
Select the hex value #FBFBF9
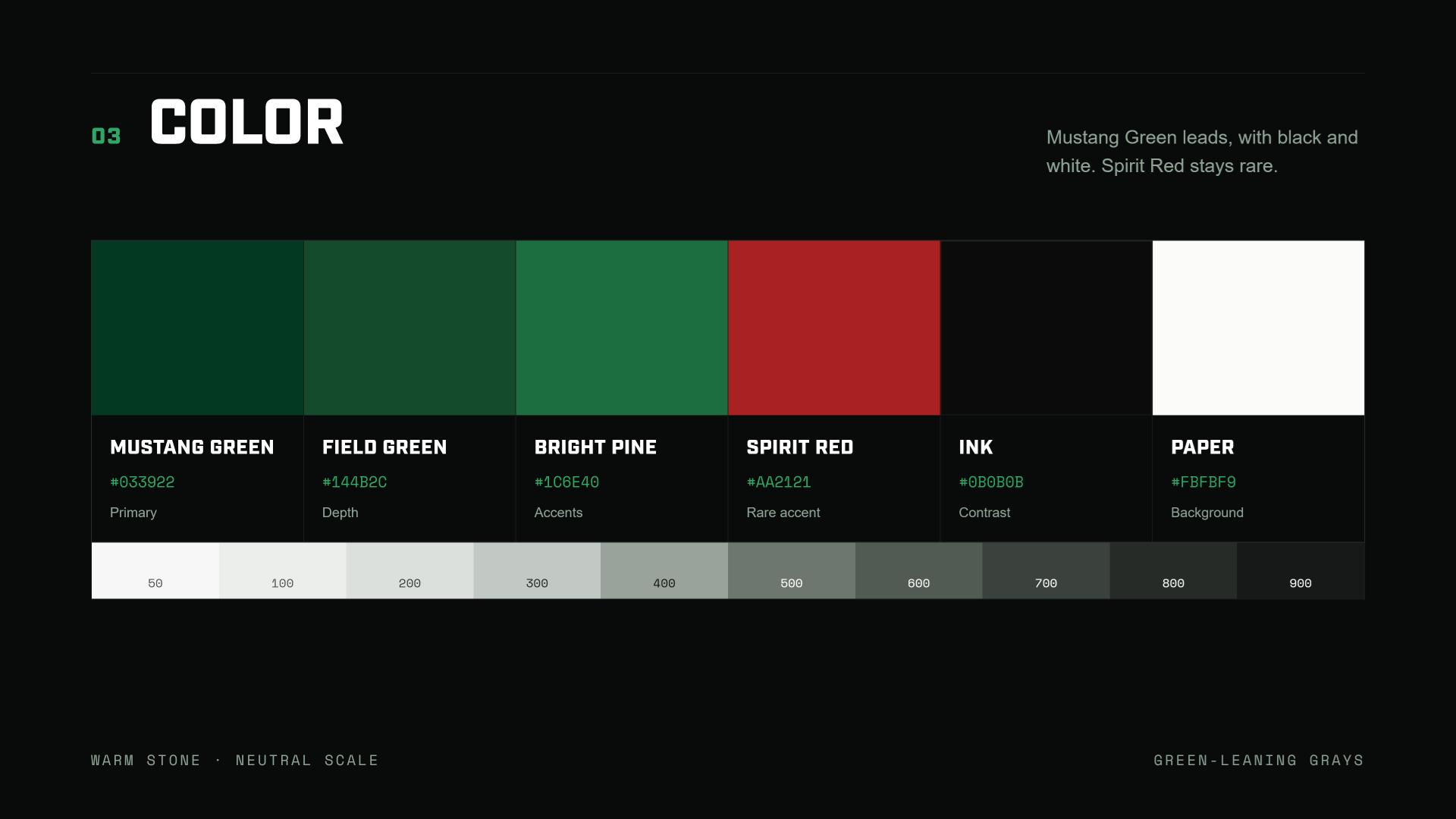click(1203, 482)
